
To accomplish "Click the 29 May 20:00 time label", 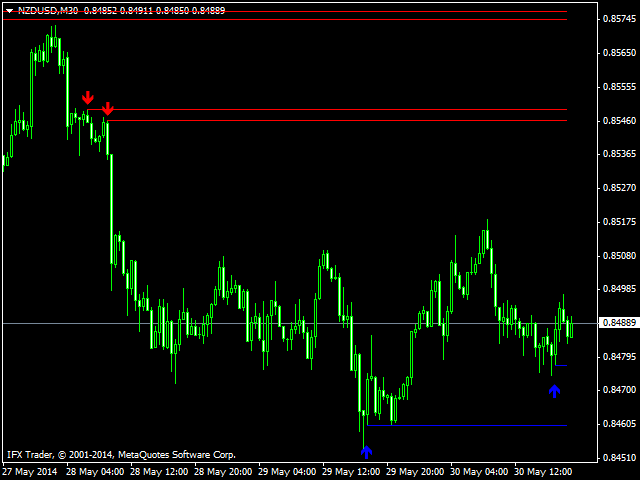I will point(415,472).
